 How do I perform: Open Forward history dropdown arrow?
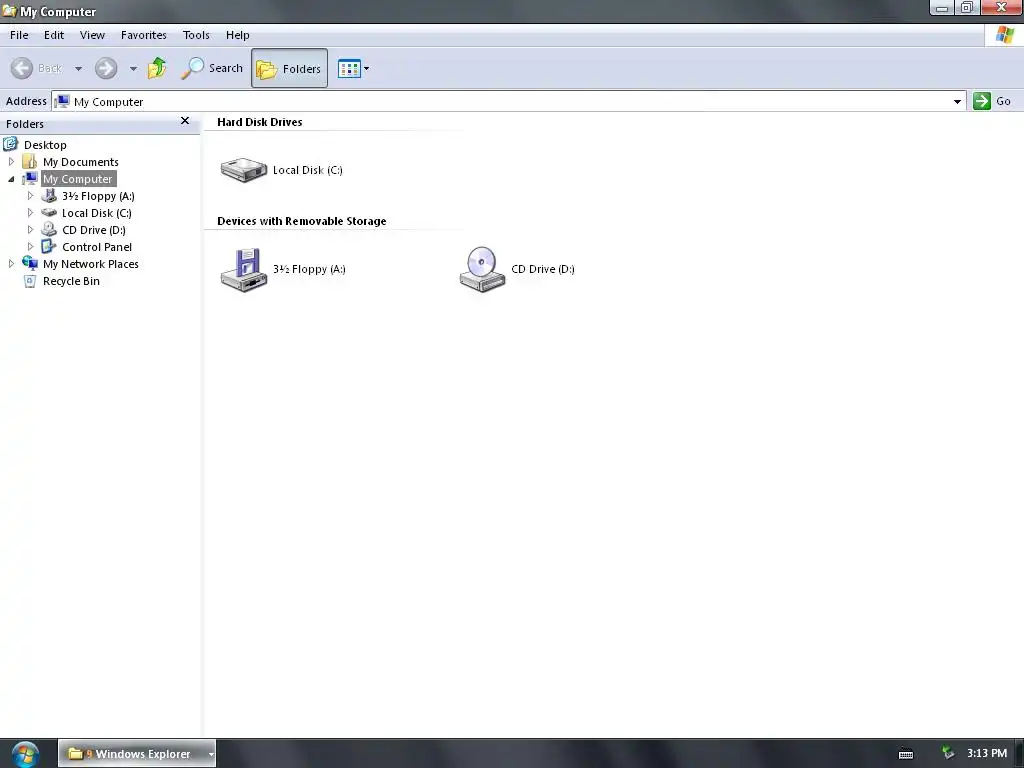pyautogui.click(x=133, y=68)
